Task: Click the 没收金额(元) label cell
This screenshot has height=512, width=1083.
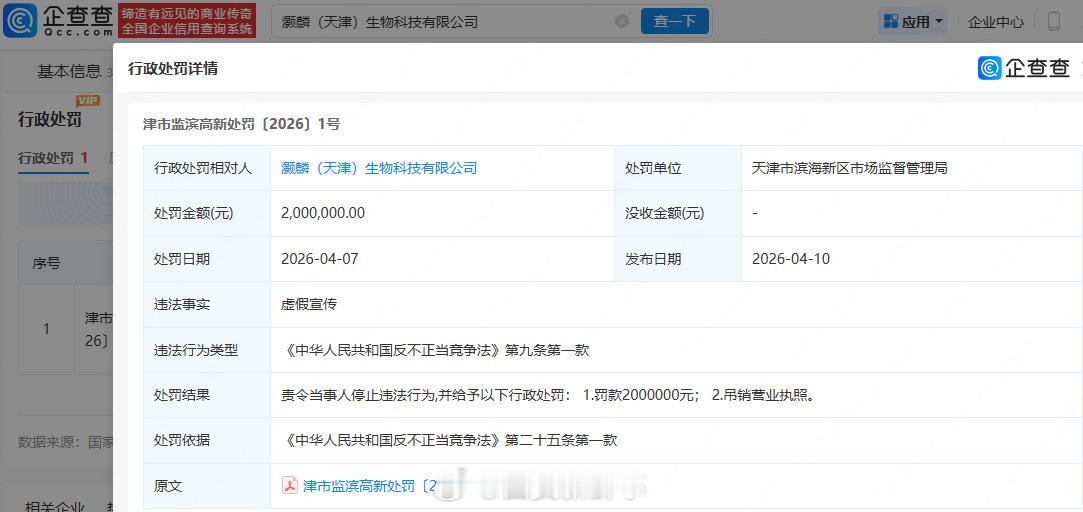Action: [678, 214]
